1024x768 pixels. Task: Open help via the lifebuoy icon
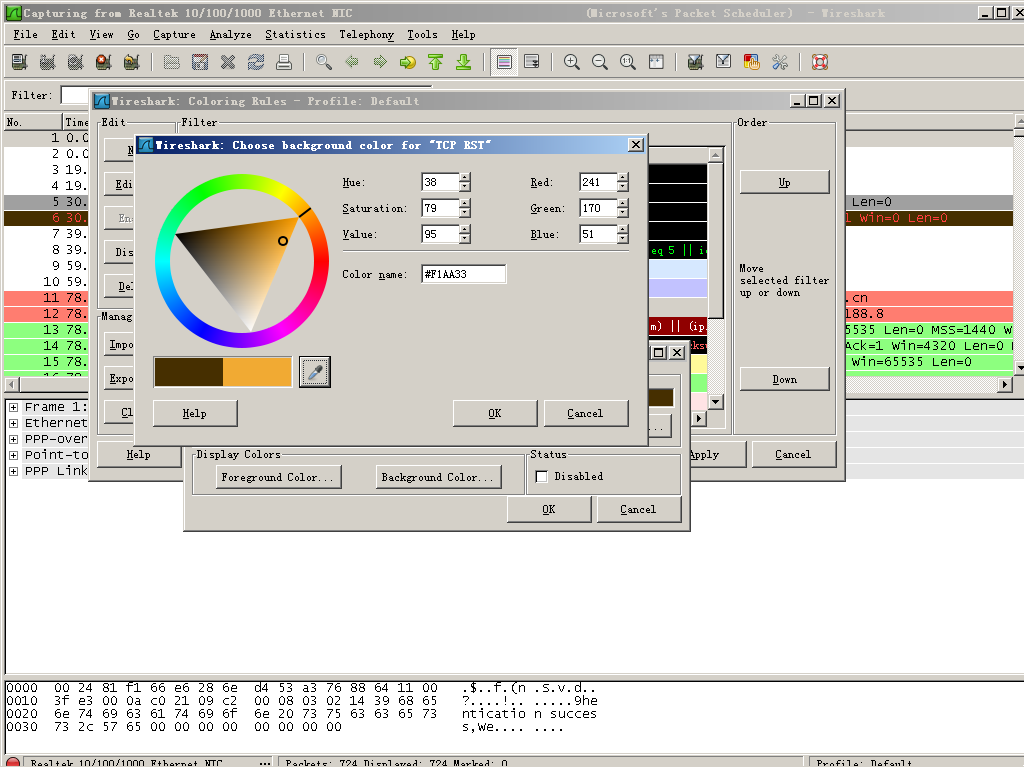(820, 62)
